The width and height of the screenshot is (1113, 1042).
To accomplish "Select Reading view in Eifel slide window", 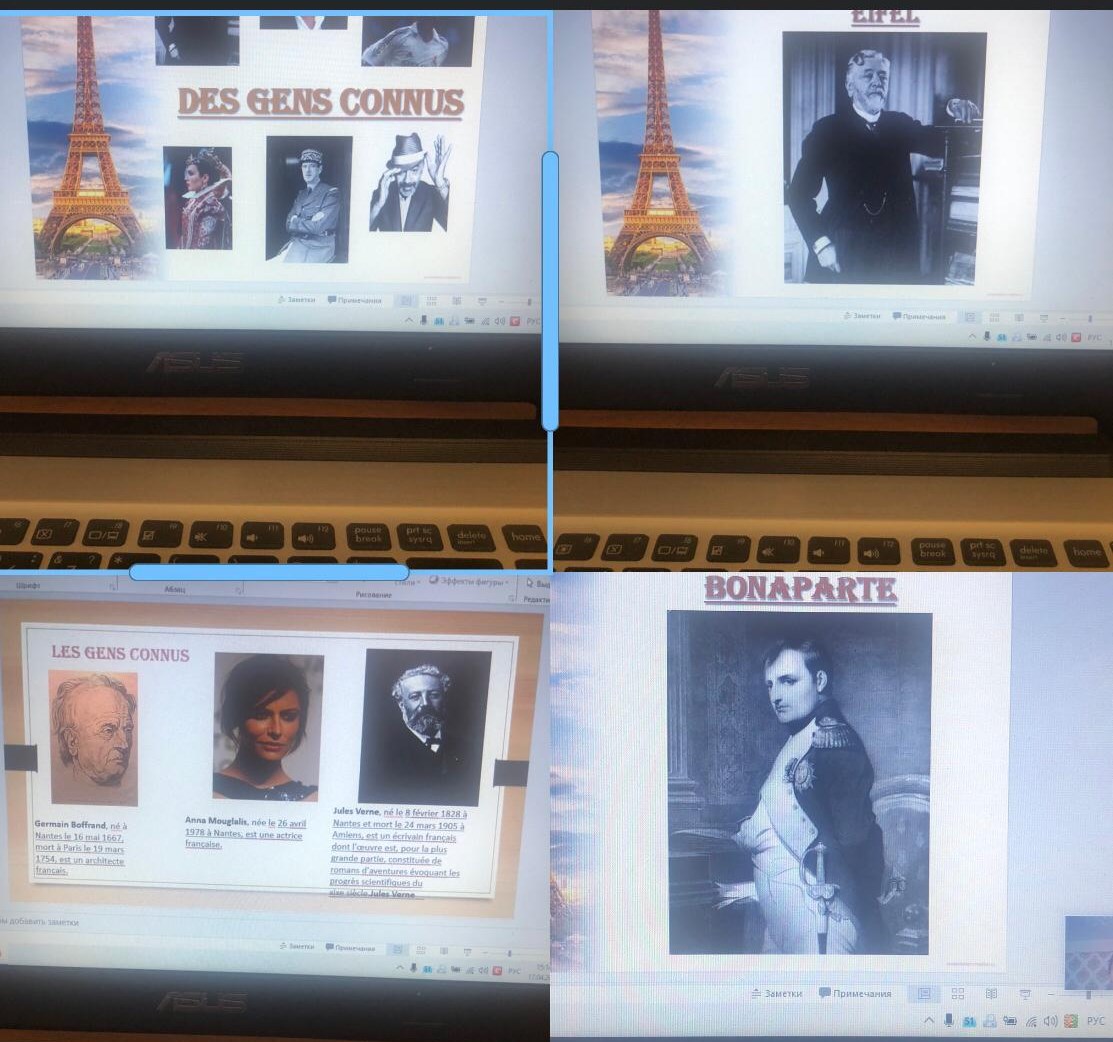I will pos(1019,317).
